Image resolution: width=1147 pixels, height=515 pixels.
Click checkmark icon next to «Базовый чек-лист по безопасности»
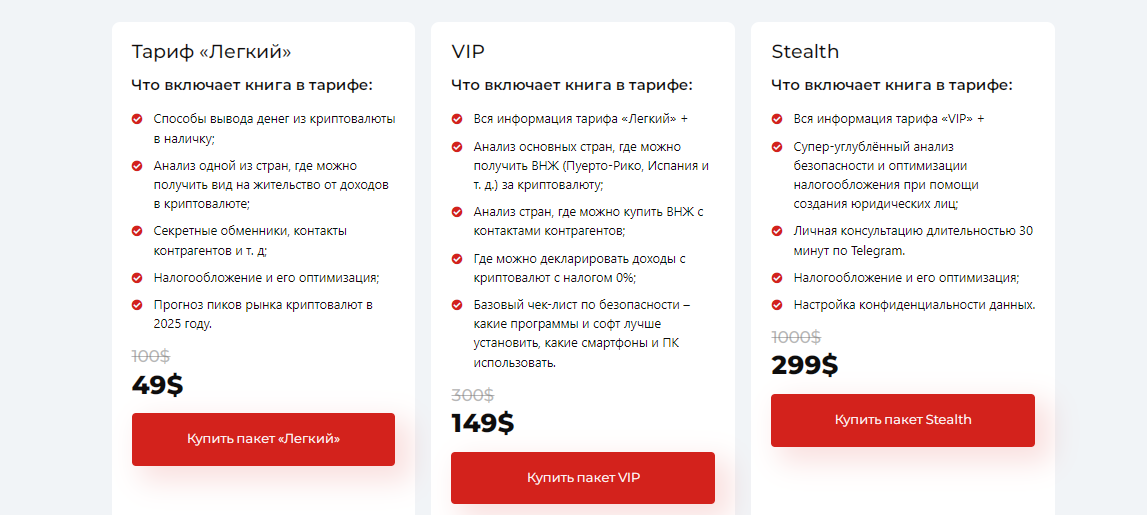click(x=457, y=305)
